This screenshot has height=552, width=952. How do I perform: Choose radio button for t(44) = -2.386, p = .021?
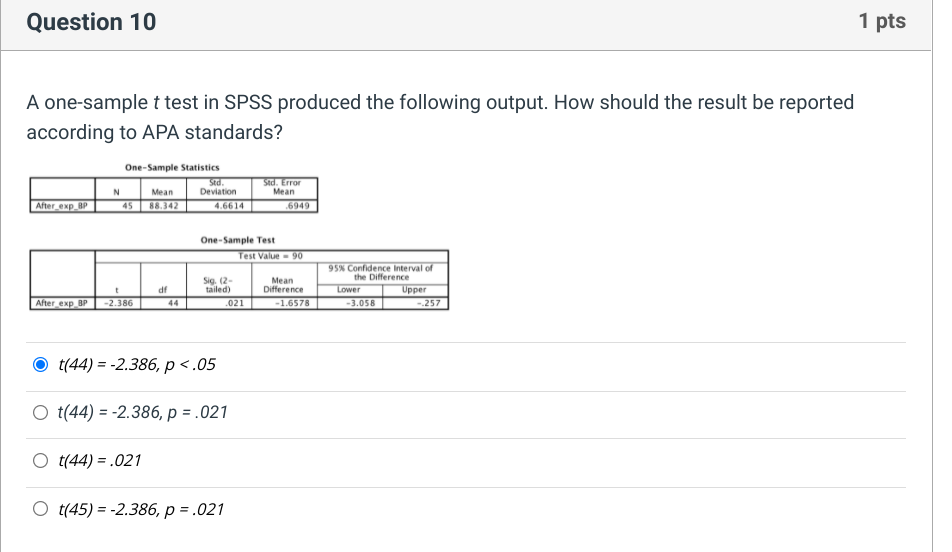pos(40,412)
